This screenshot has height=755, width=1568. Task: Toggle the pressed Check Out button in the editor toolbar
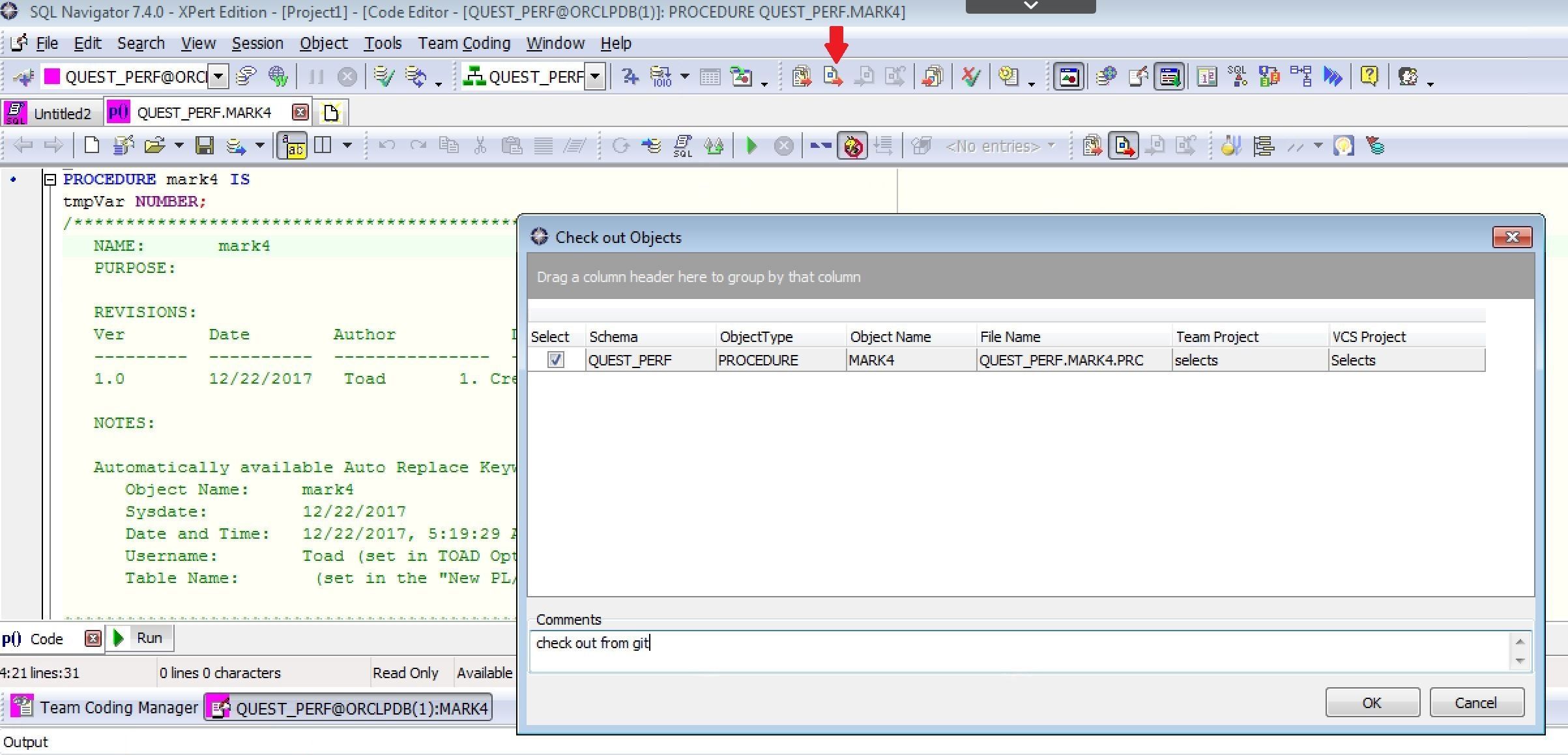point(1124,145)
